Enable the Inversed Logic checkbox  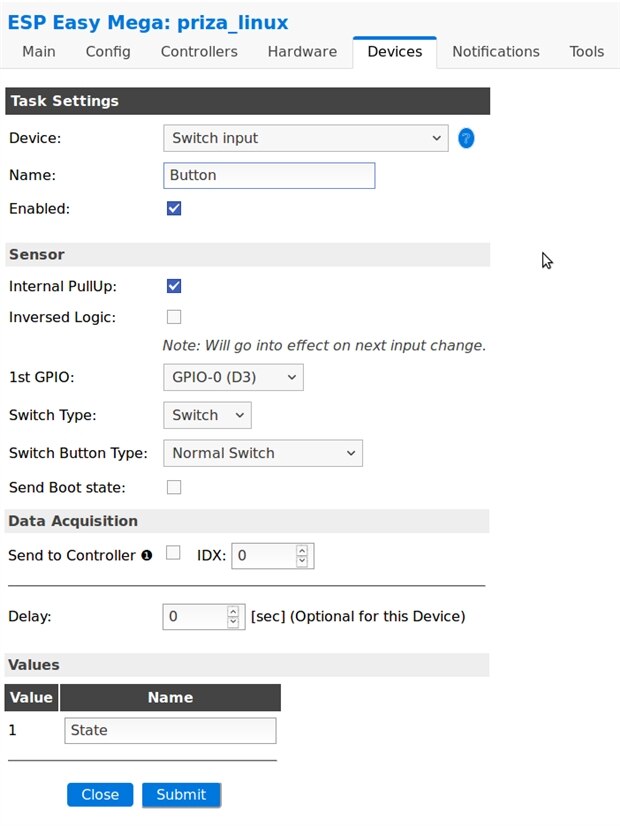(x=174, y=317)
